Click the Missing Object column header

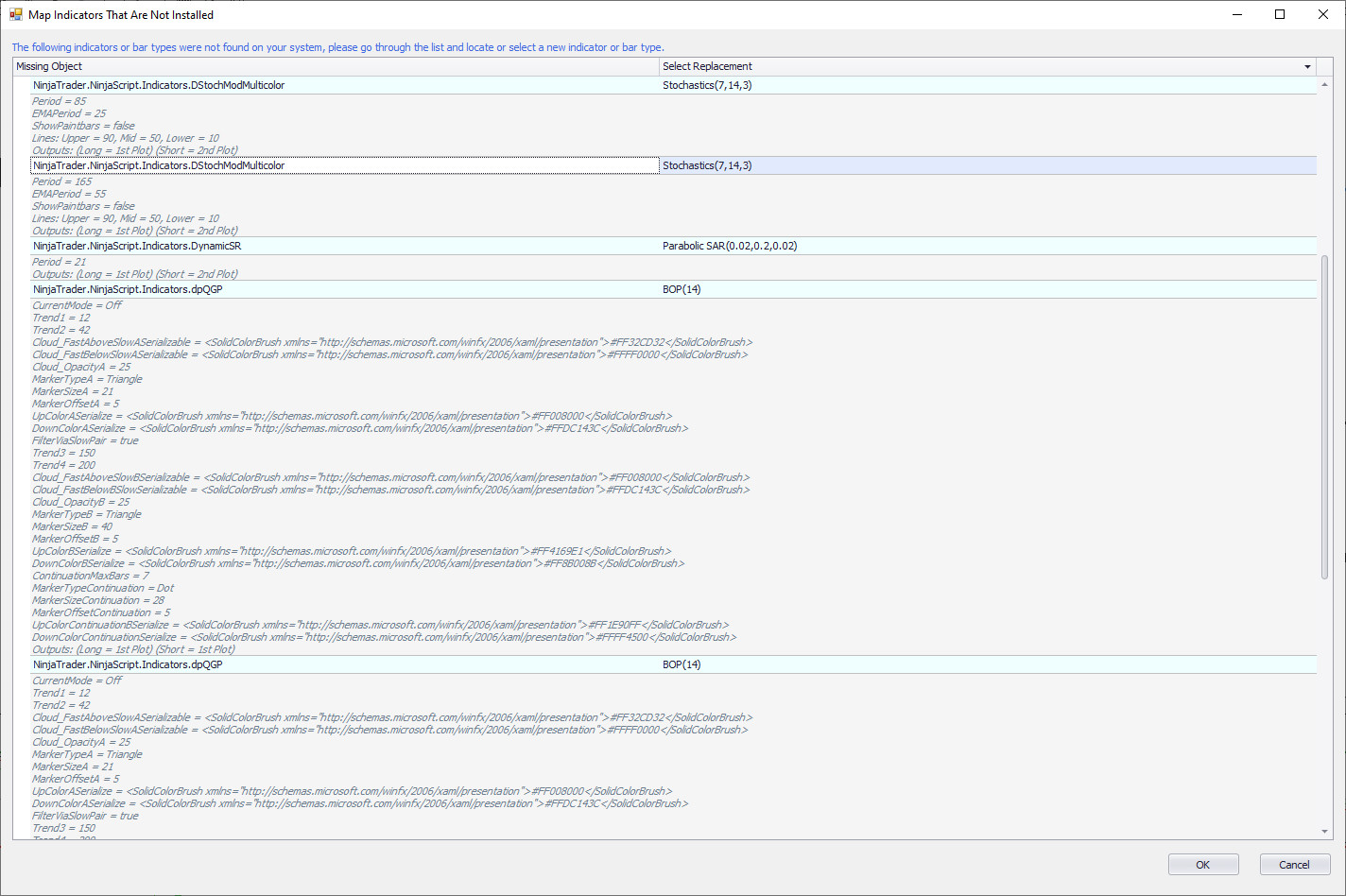pos(336,67)
